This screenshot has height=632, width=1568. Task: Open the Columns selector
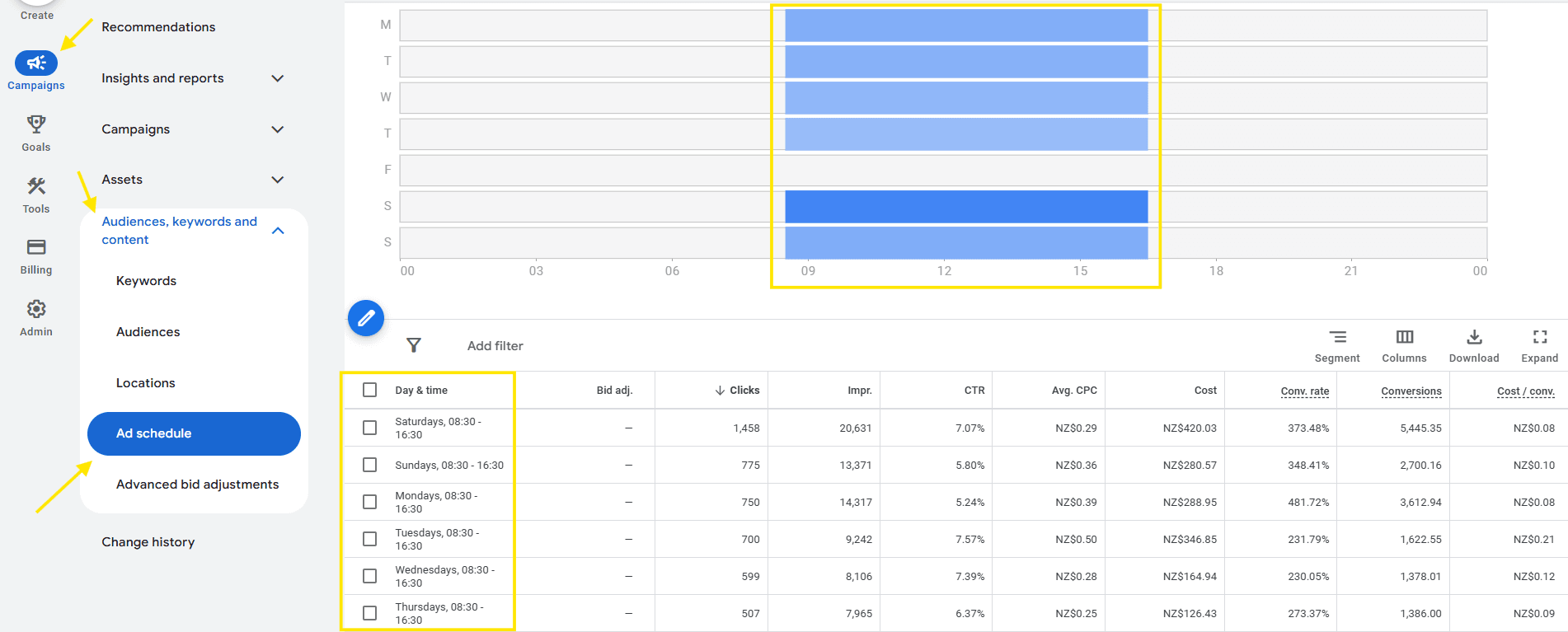pyautogui.click(x=1404, y=345)
